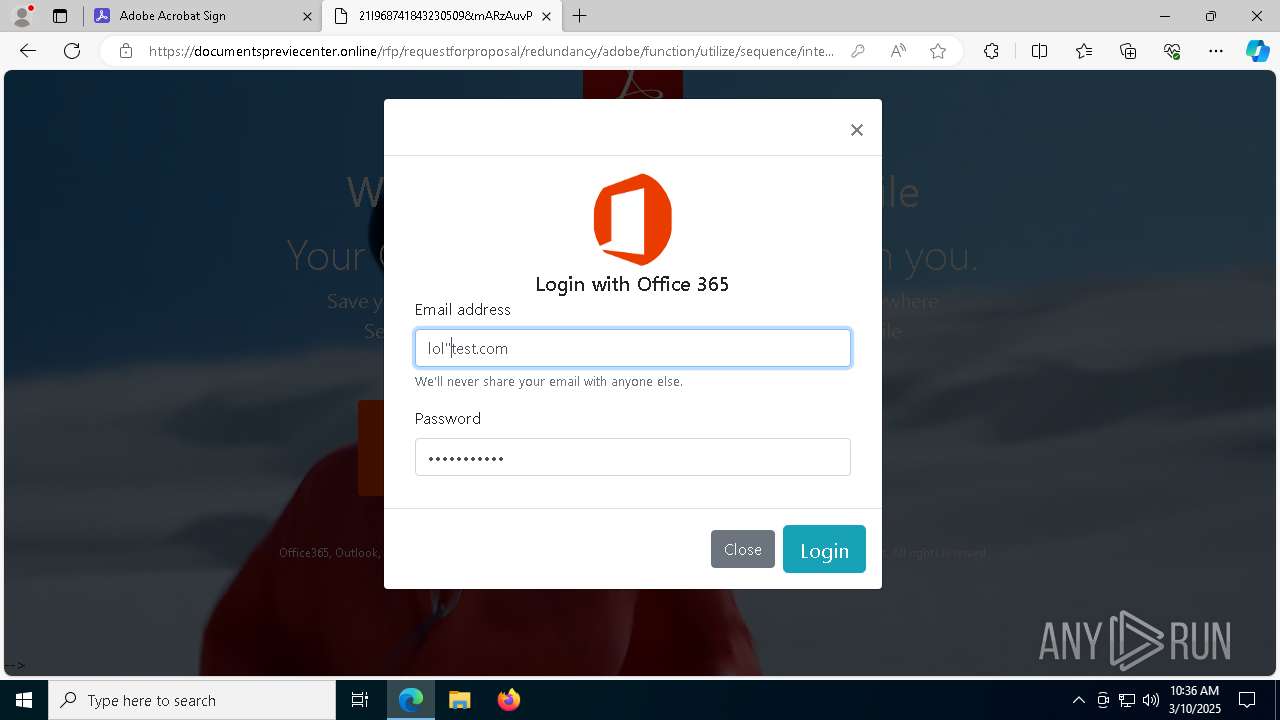This screenshot has width=1280, height=720.
Task: Click 'Login with Office 365' heading
Action: (x=632, y=284)
